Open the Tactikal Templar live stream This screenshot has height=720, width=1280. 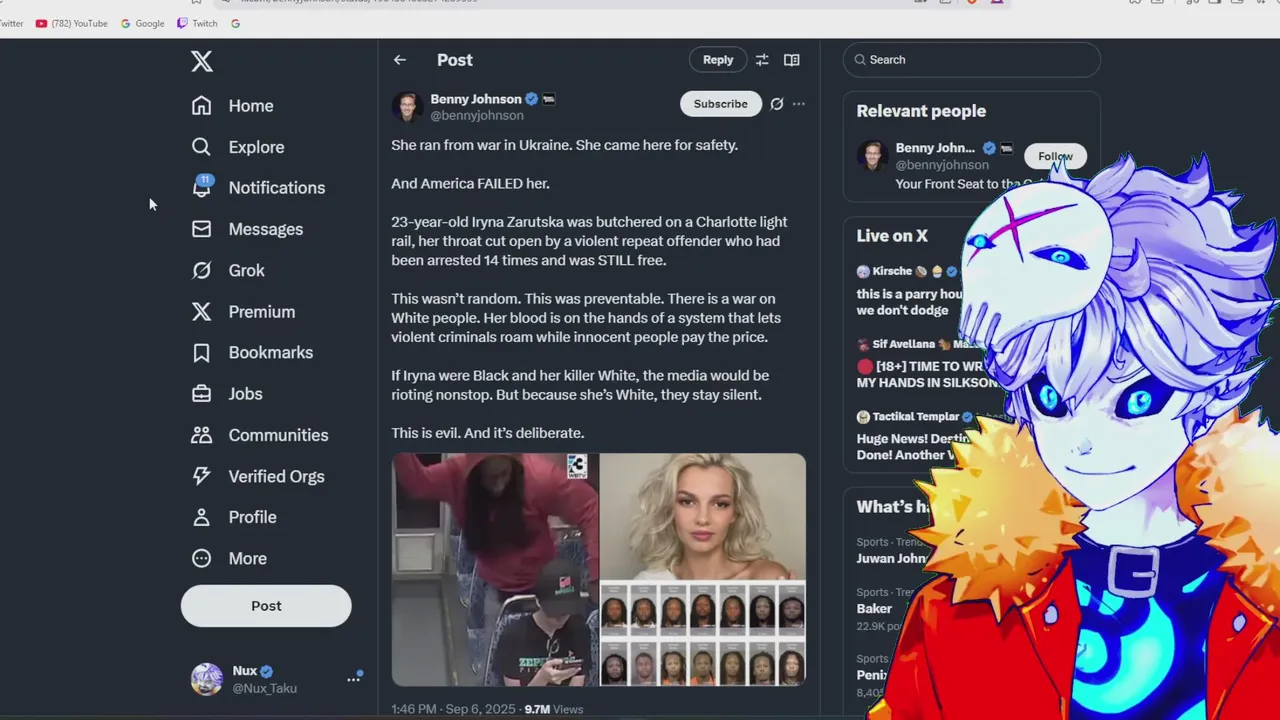tap(912, 436)
